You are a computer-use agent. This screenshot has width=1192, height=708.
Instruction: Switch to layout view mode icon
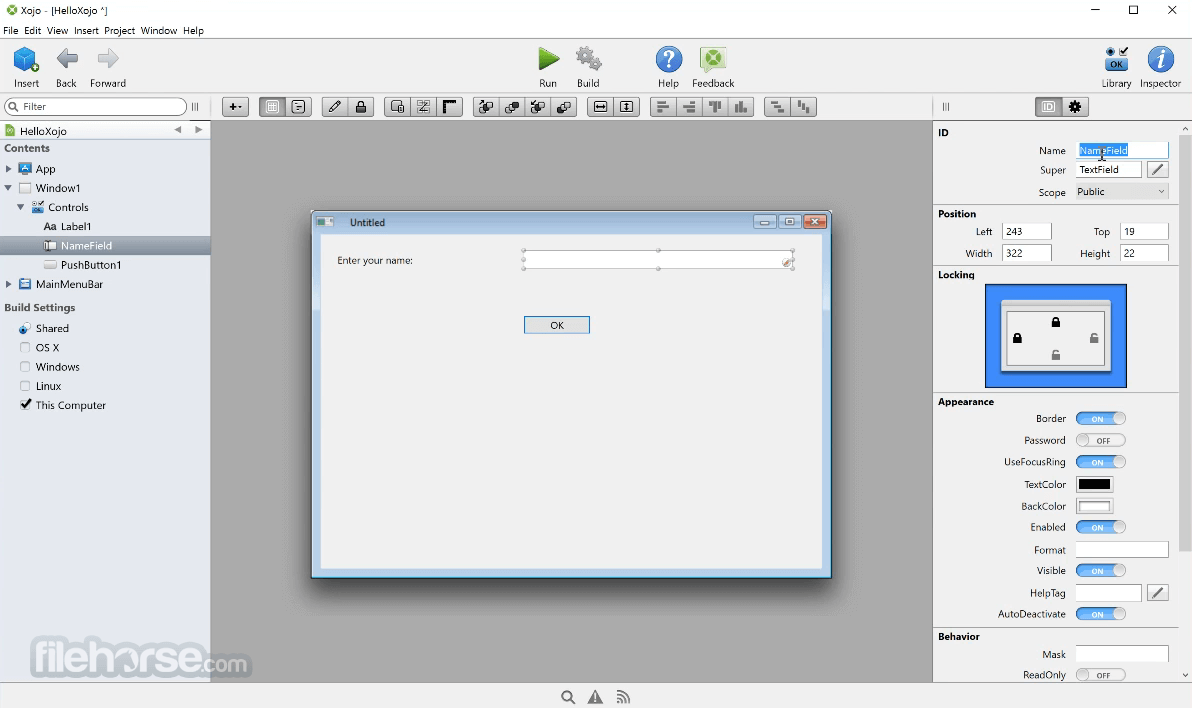click(272, 107)
